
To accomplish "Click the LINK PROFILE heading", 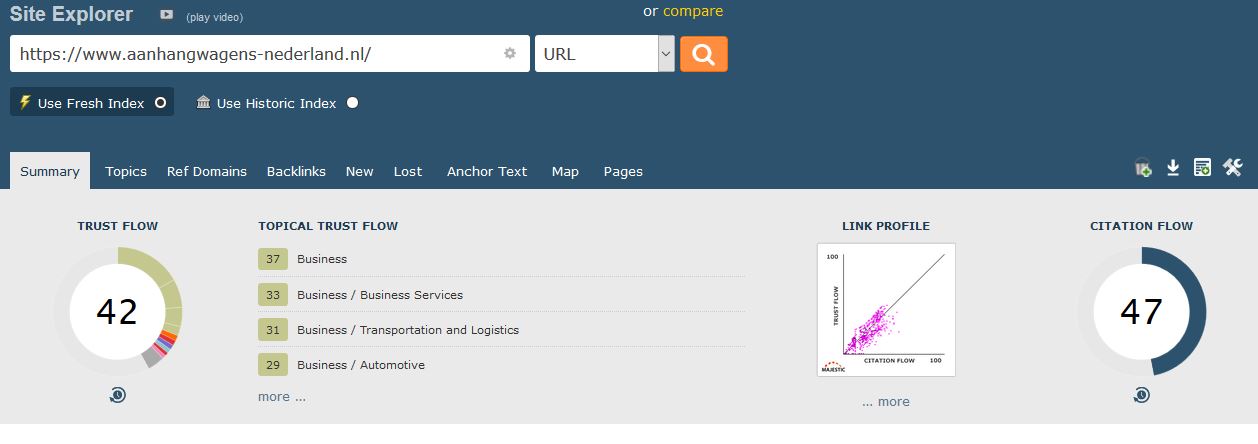I will tap(886, 226).
